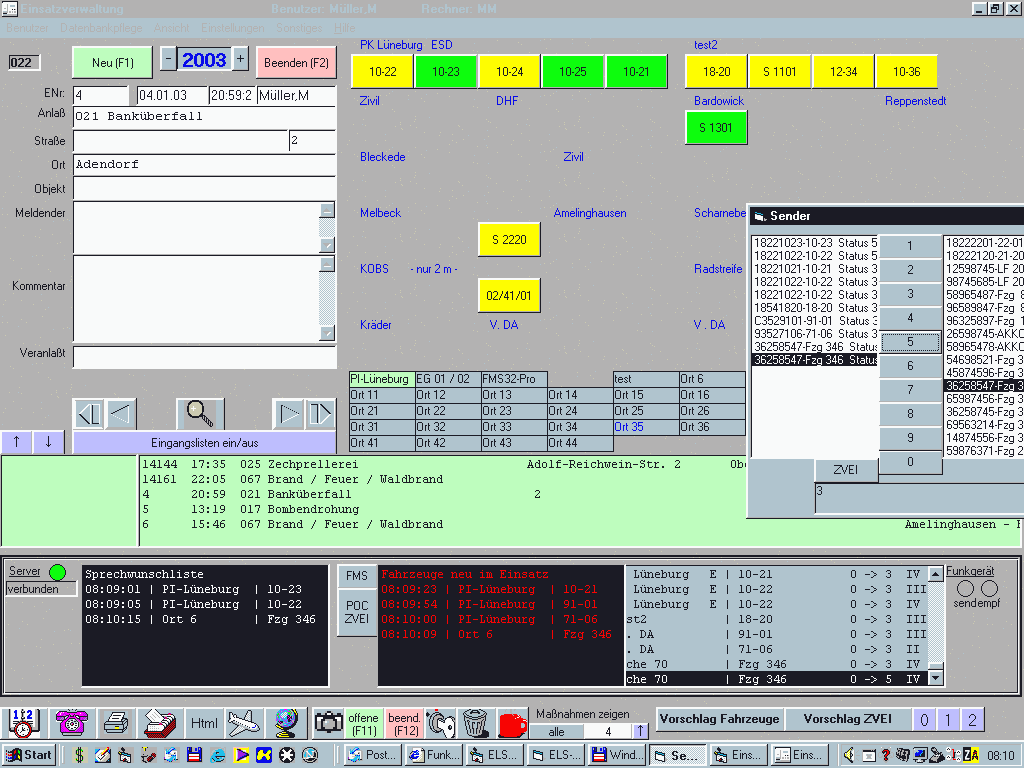Click the camera icon
The width and height of the screenshot is (1024, 768).
327,722
